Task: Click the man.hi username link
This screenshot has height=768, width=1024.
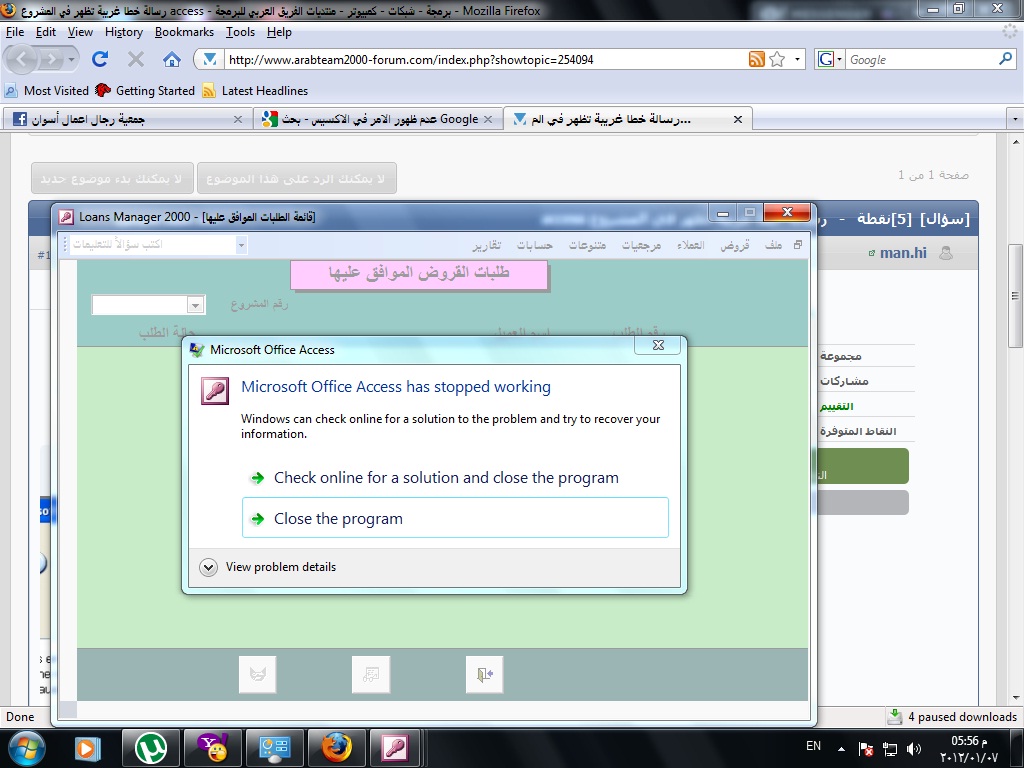Action: coord(903,253)
